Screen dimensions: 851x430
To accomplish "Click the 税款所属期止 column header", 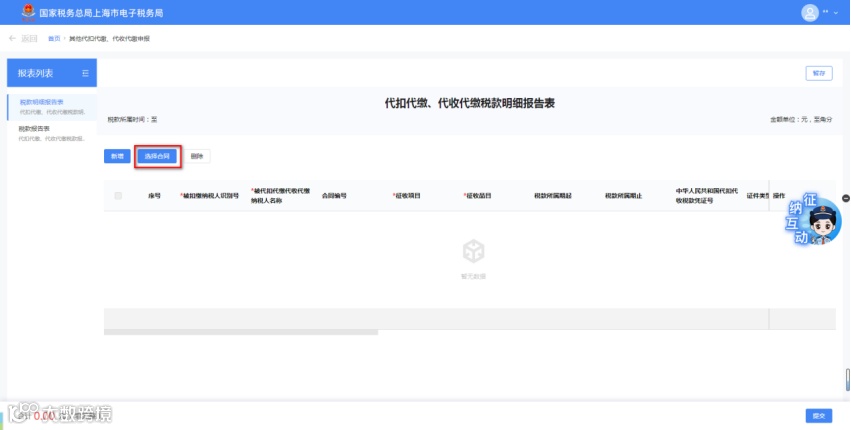I will [x=624, y=195].
